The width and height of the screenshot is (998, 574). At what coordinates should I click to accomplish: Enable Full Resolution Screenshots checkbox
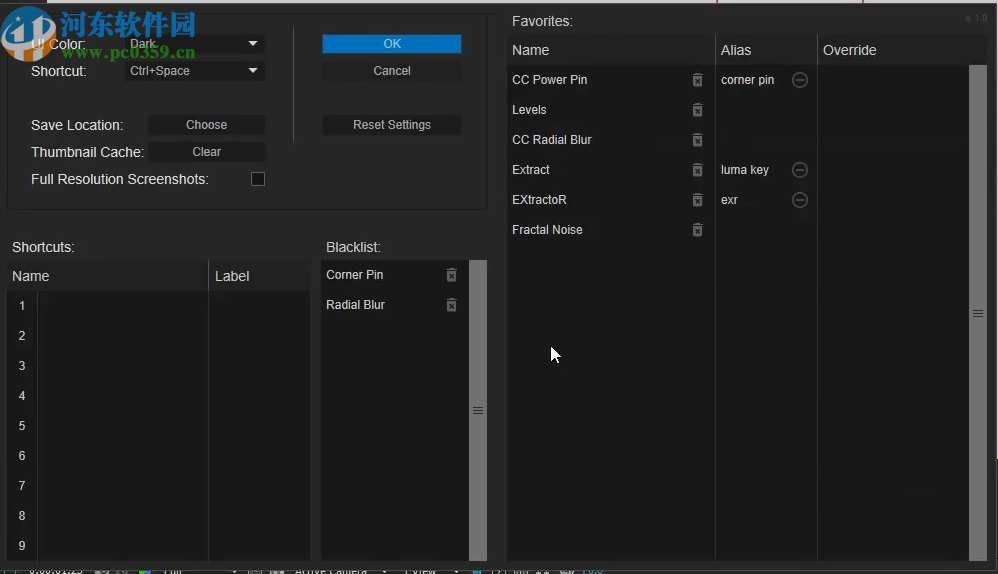click(258, 179)
